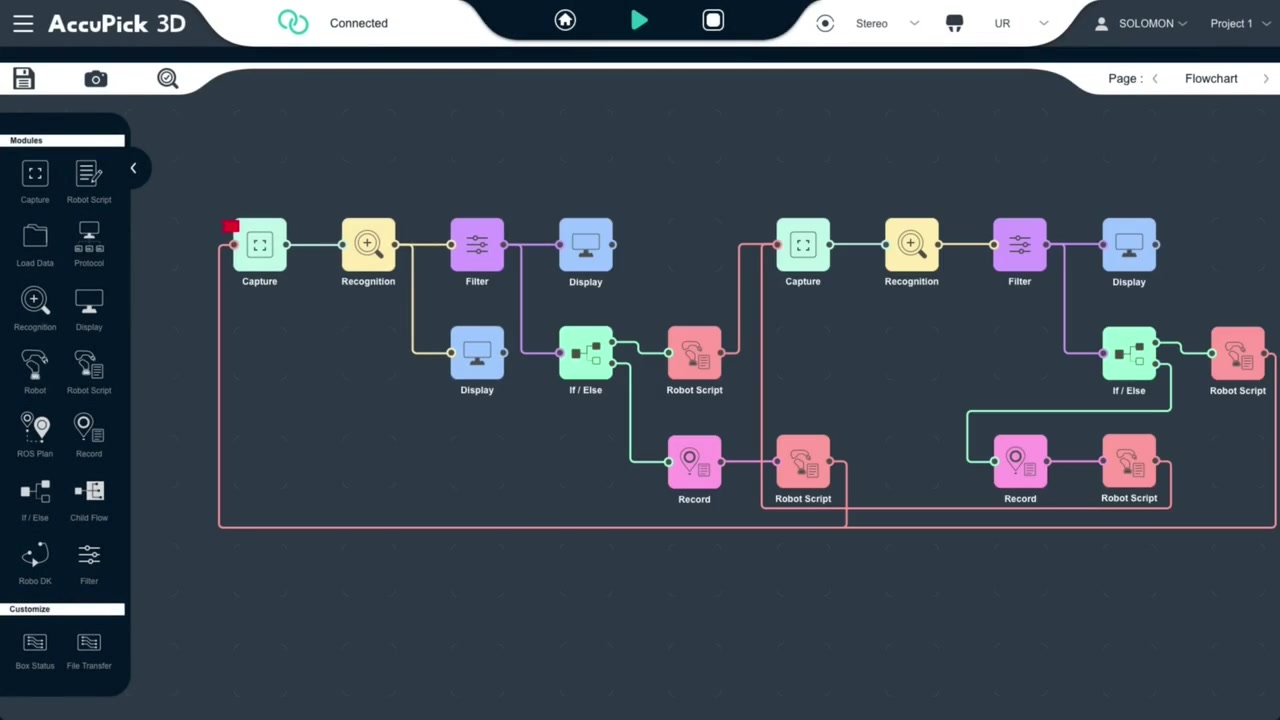Click the Customize section header

coord(62,609)
